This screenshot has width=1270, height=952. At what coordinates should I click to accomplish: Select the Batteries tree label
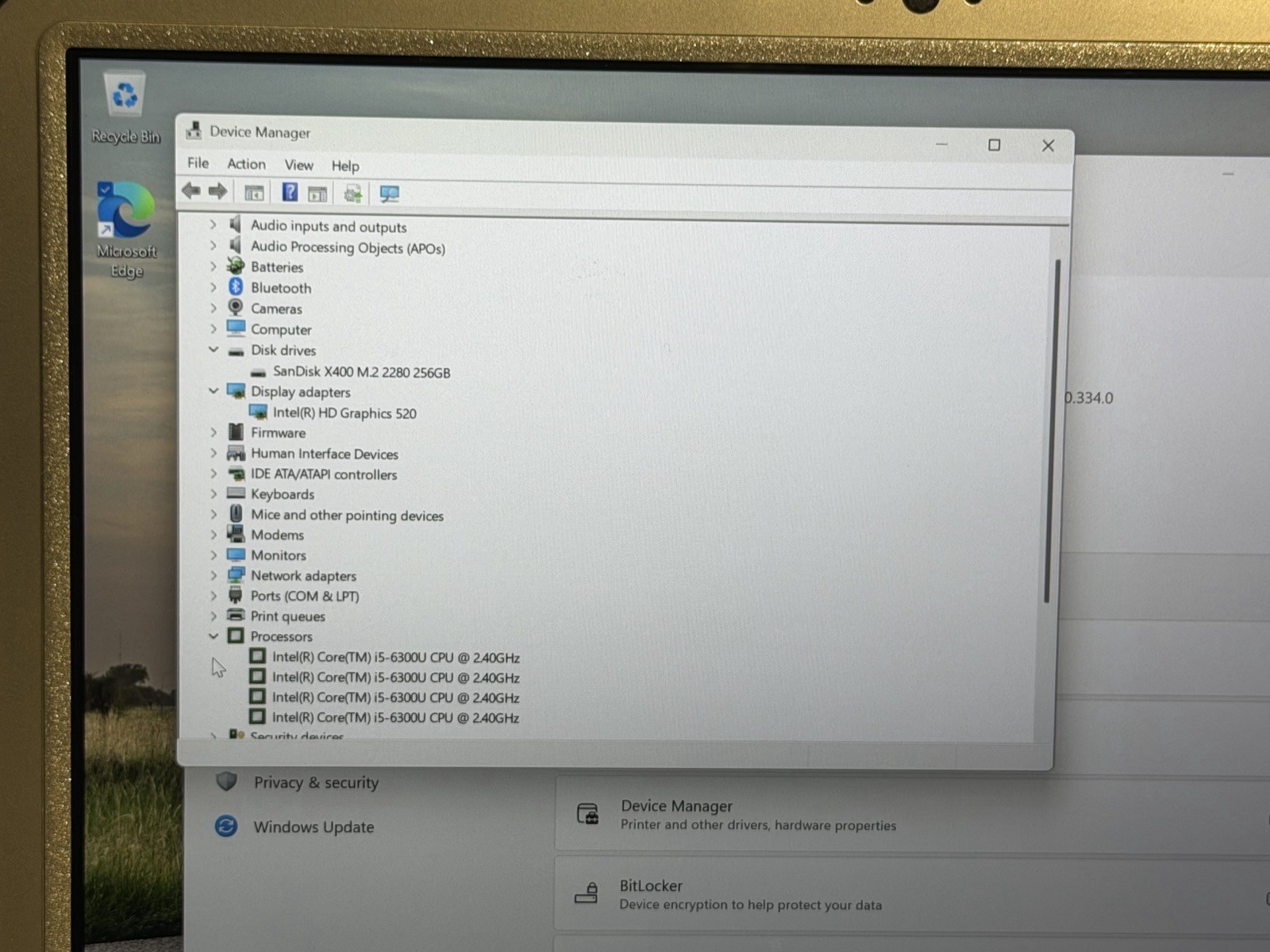click(277, 267)
